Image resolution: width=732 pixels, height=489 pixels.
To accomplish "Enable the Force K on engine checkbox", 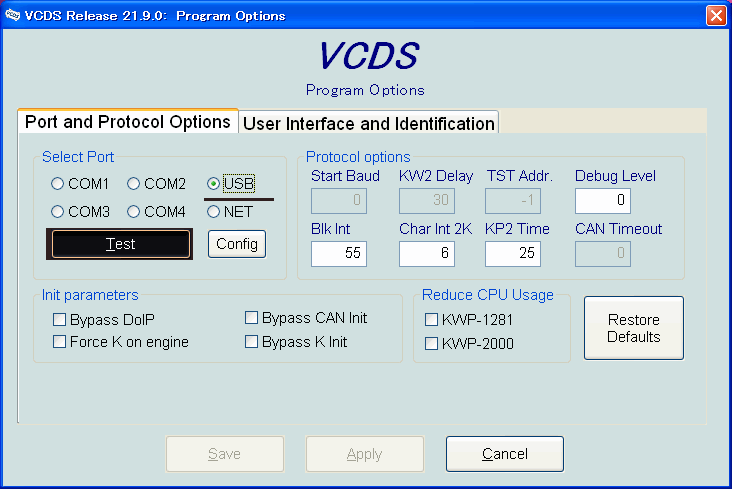I will click(59, 342).
